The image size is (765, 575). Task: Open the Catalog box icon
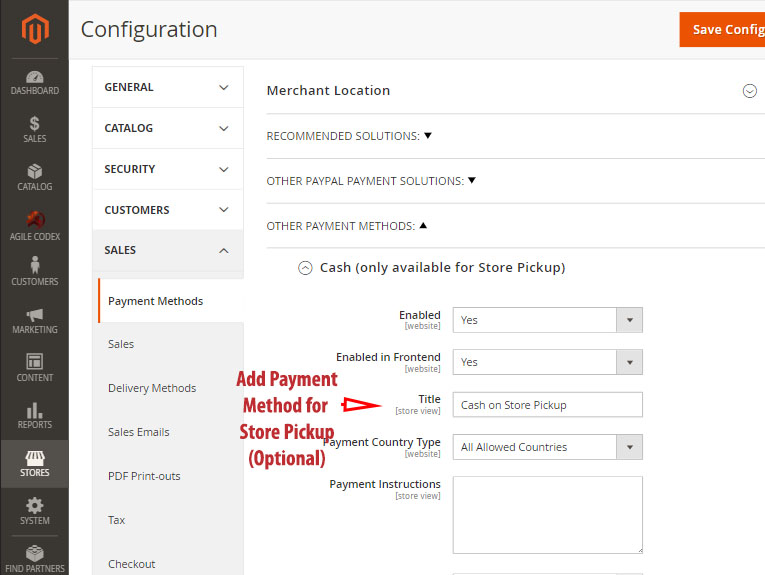[34, 178]
